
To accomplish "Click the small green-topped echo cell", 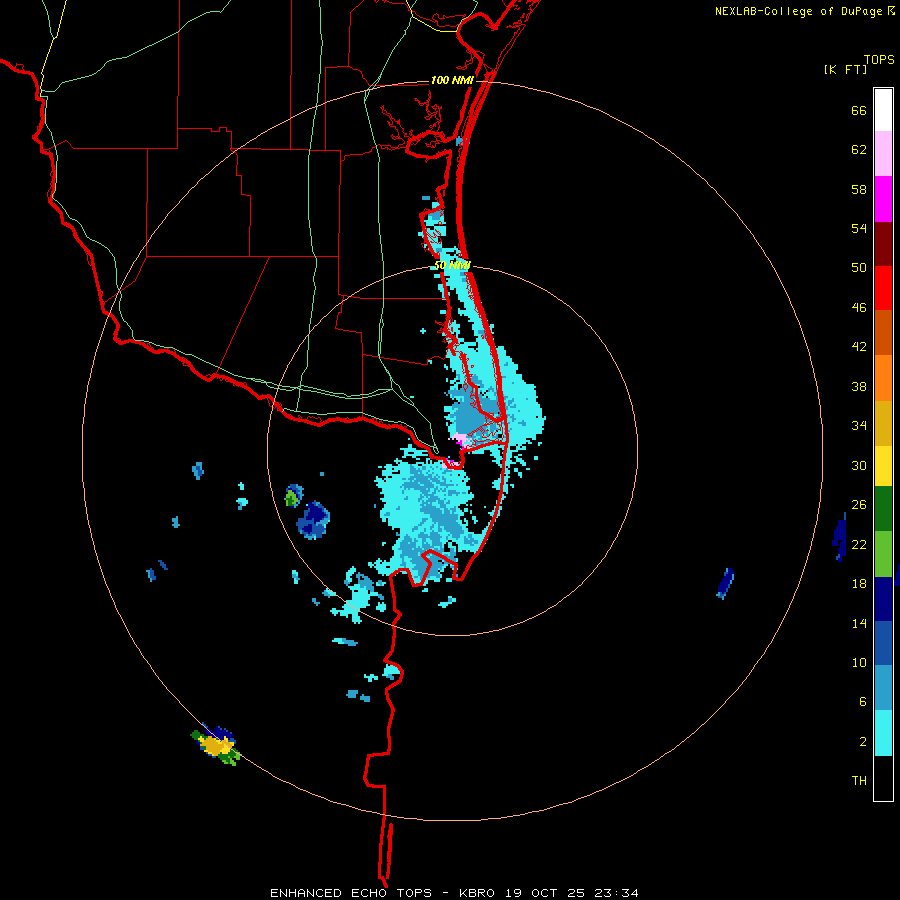I will 294,496.
